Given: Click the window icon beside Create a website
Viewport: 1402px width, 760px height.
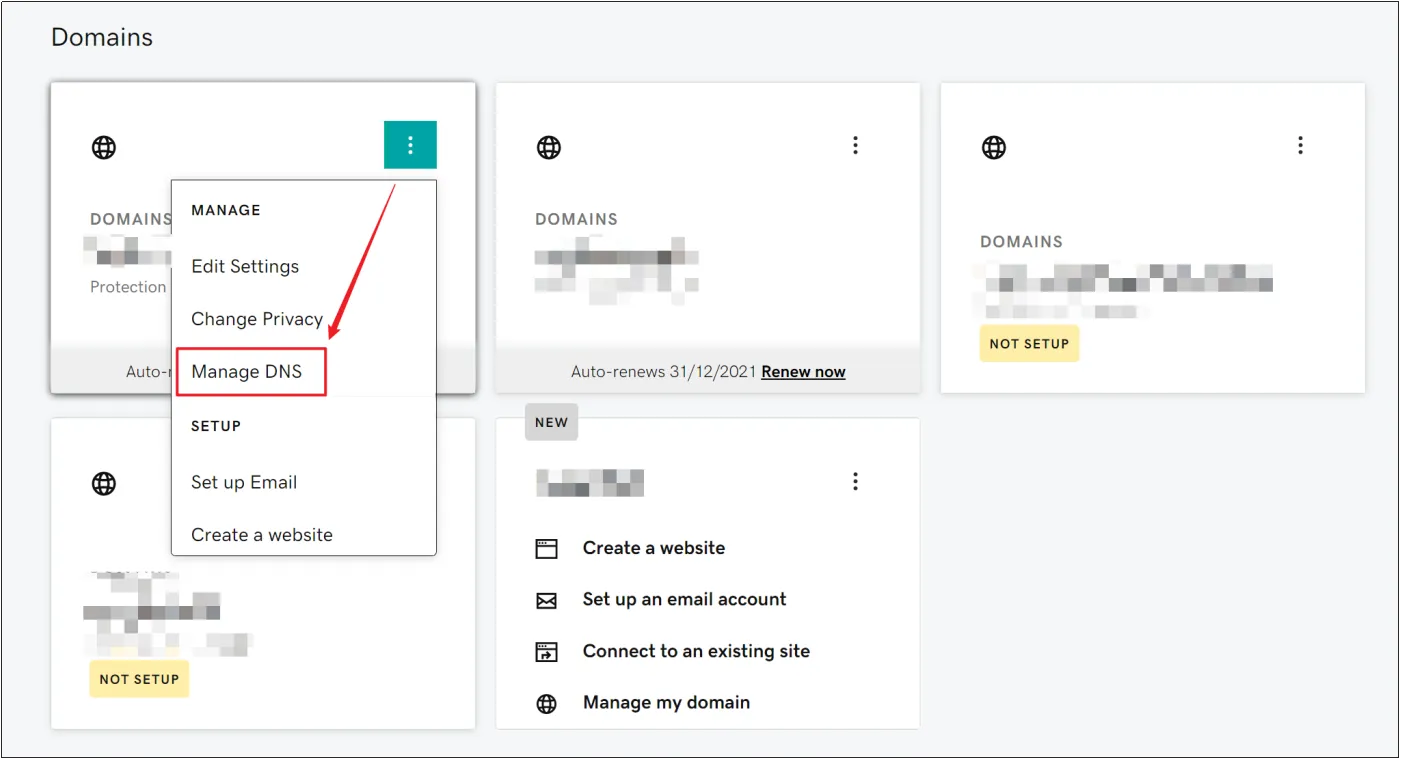Looking at the screenshot, I should tap(546, 548).
